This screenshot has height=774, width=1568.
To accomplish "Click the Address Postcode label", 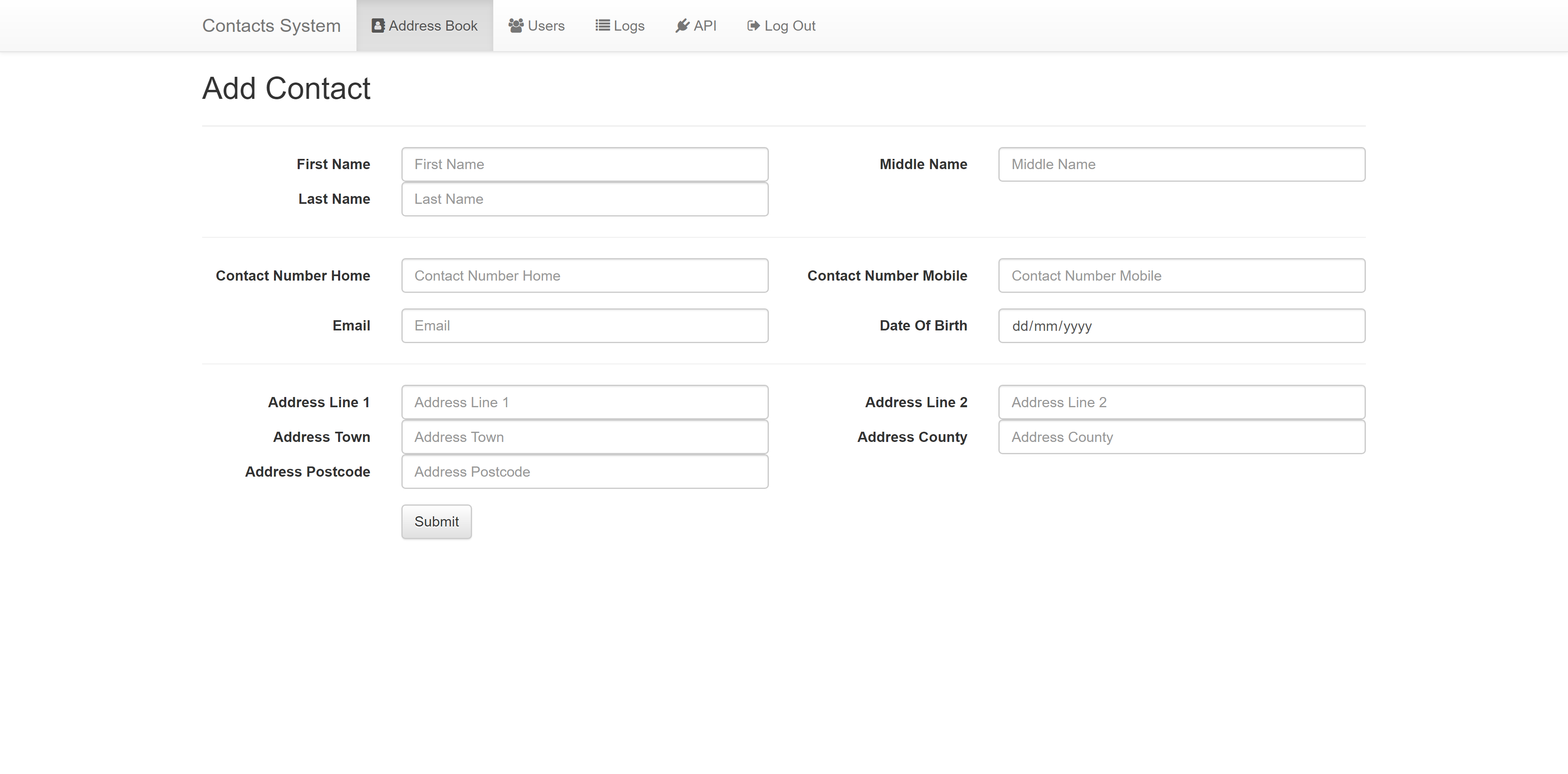I will (x=307, y=472).
